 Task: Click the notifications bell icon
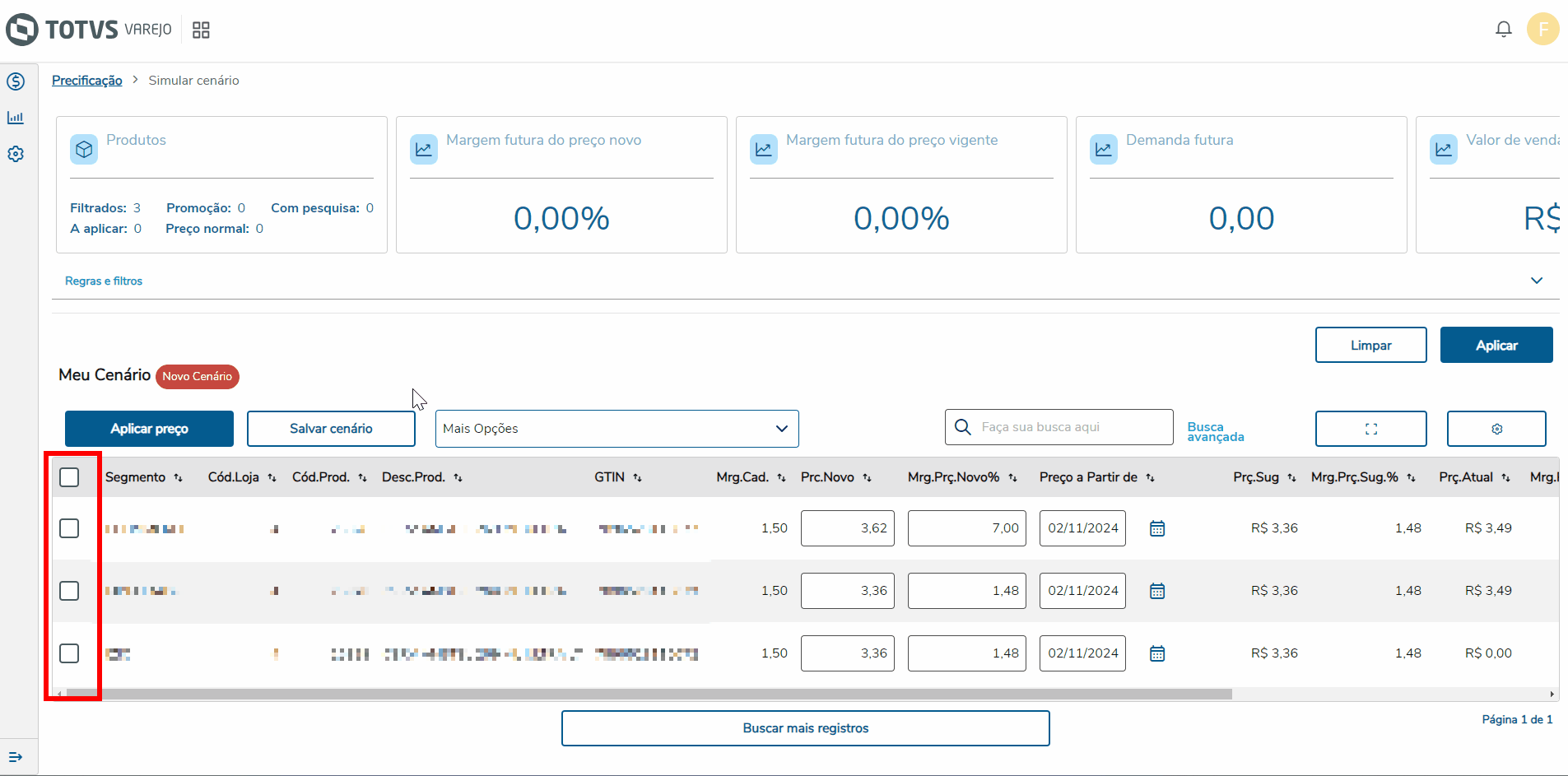[x=1503, y=30]
